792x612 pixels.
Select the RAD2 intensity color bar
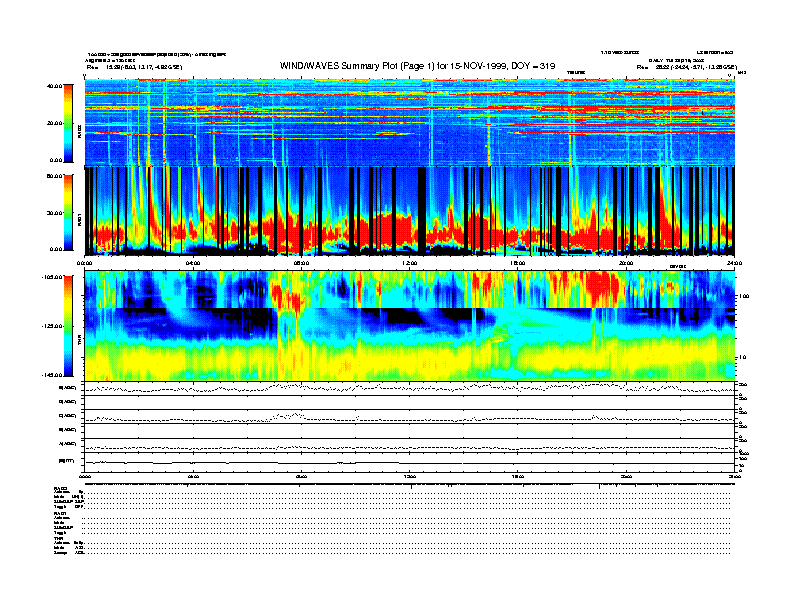[68, 123]
